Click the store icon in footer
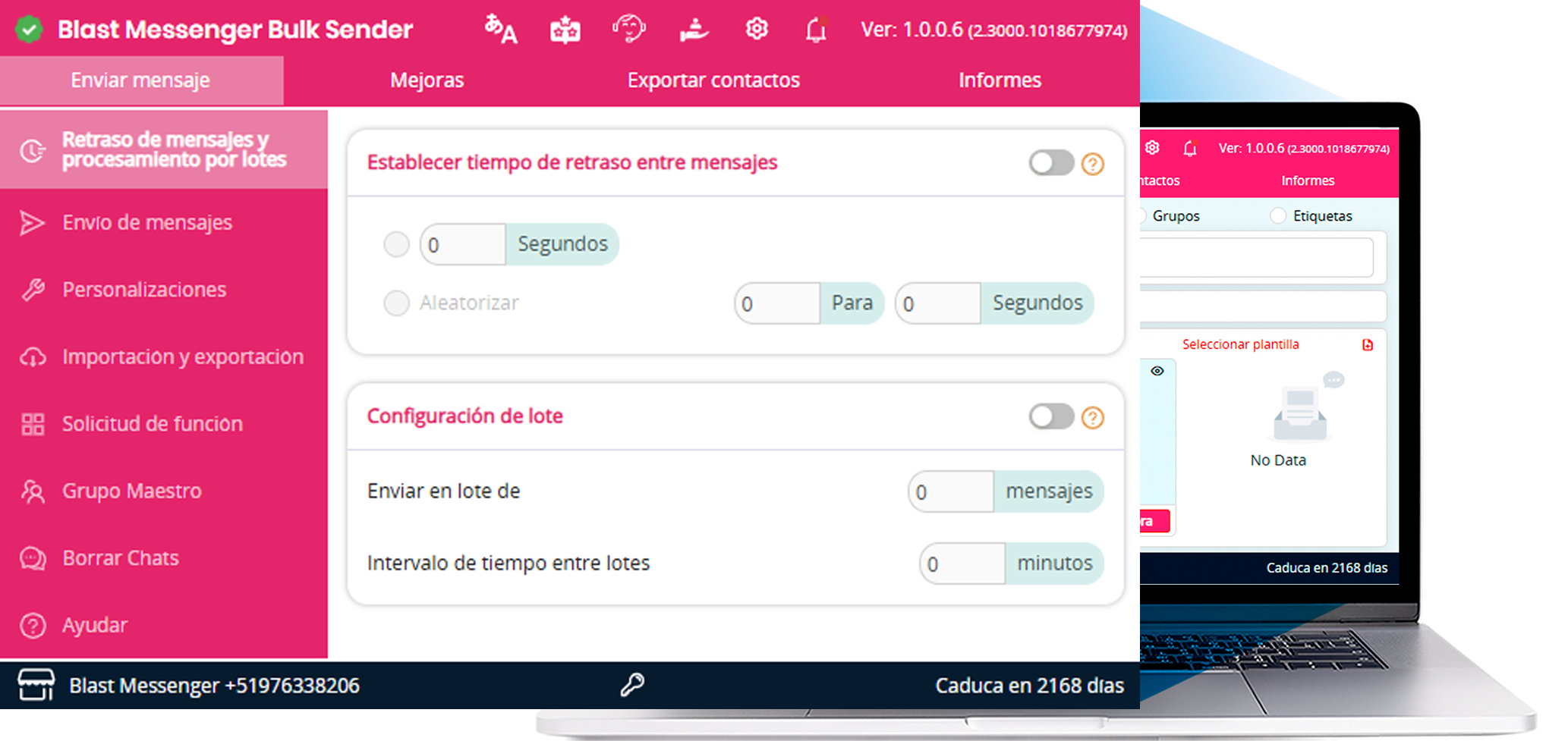 [36, 685]
